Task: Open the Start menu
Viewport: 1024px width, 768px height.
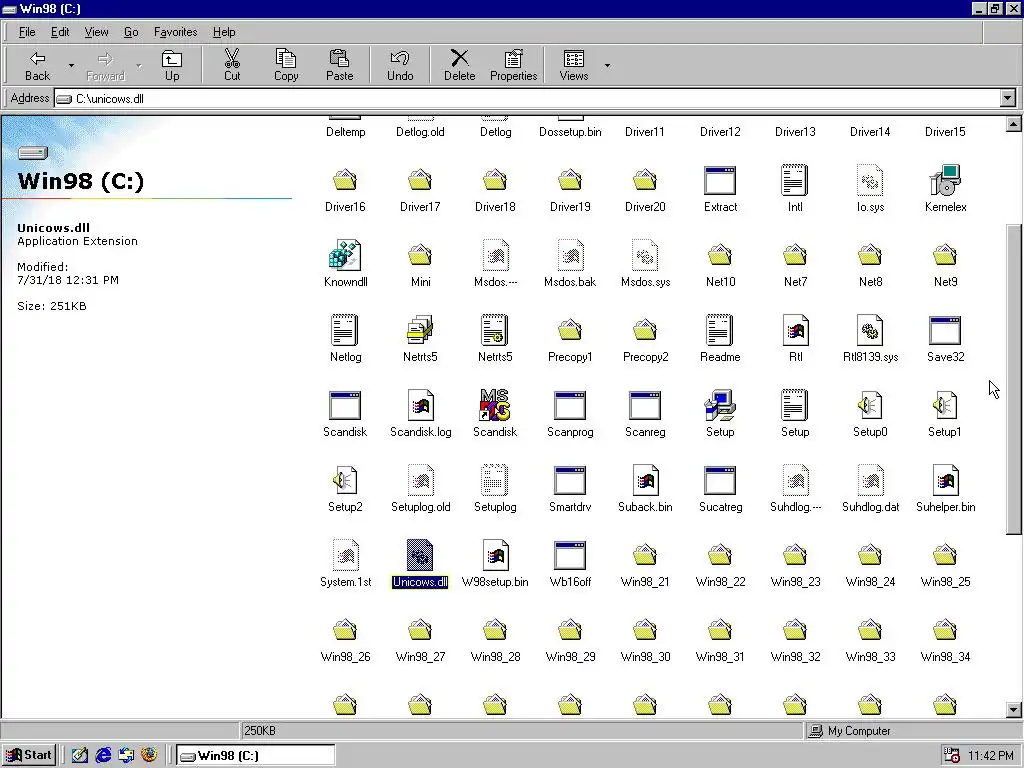Action: pyautogui.click(x=29, y=755)
